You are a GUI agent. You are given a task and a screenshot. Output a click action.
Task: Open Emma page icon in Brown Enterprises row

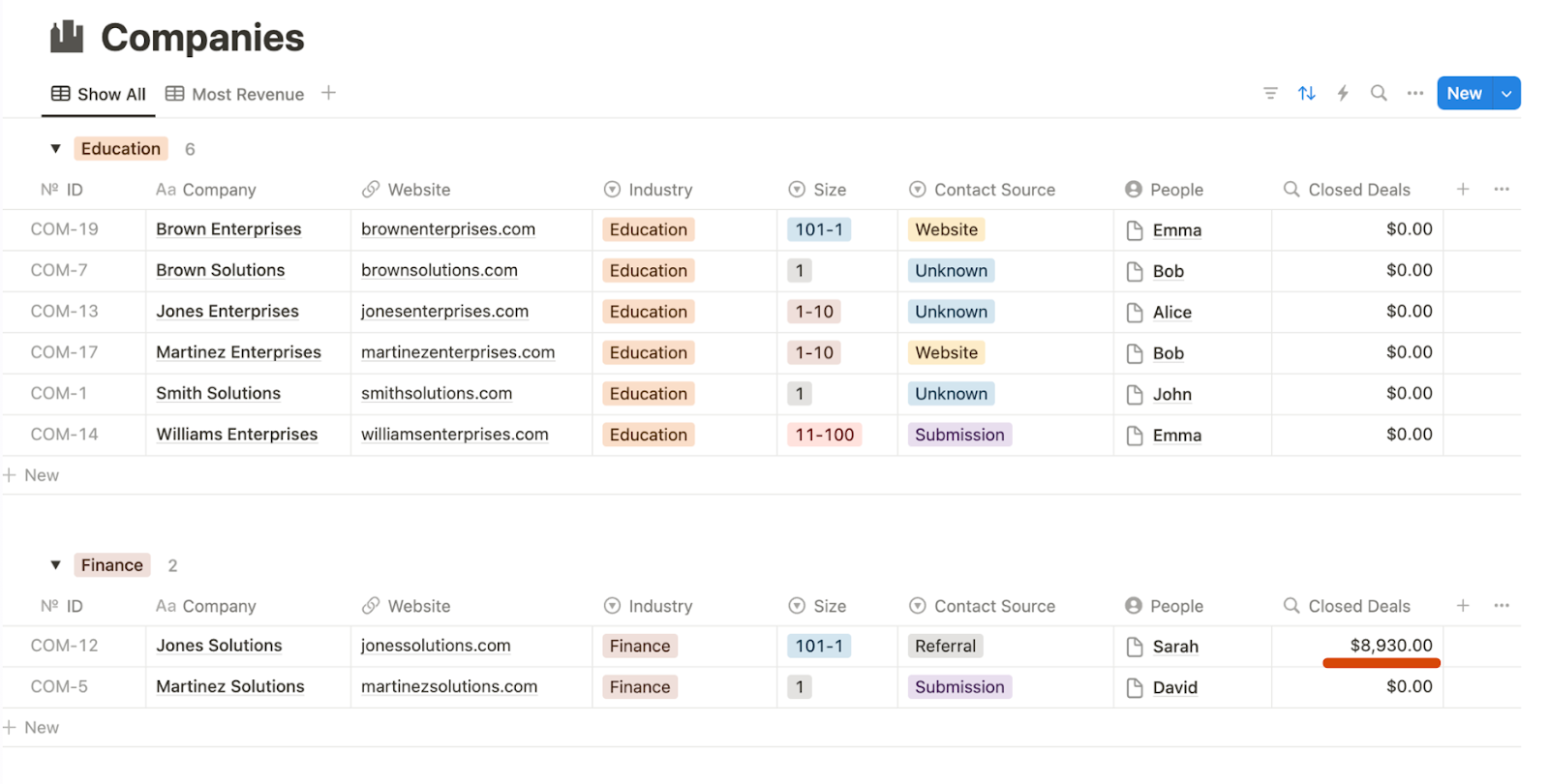pos(1135,230)
